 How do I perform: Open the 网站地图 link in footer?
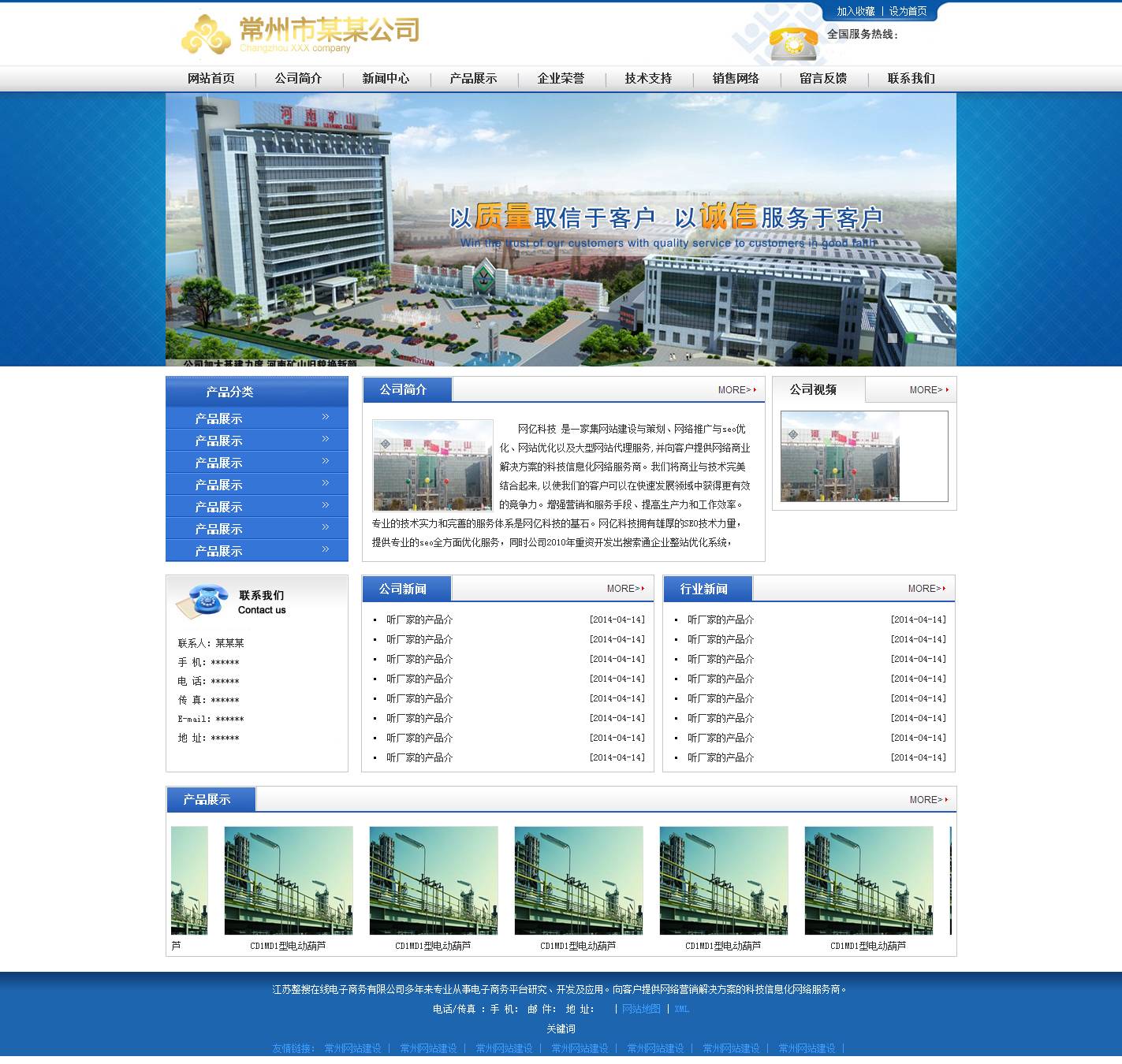coord(641,1009)
